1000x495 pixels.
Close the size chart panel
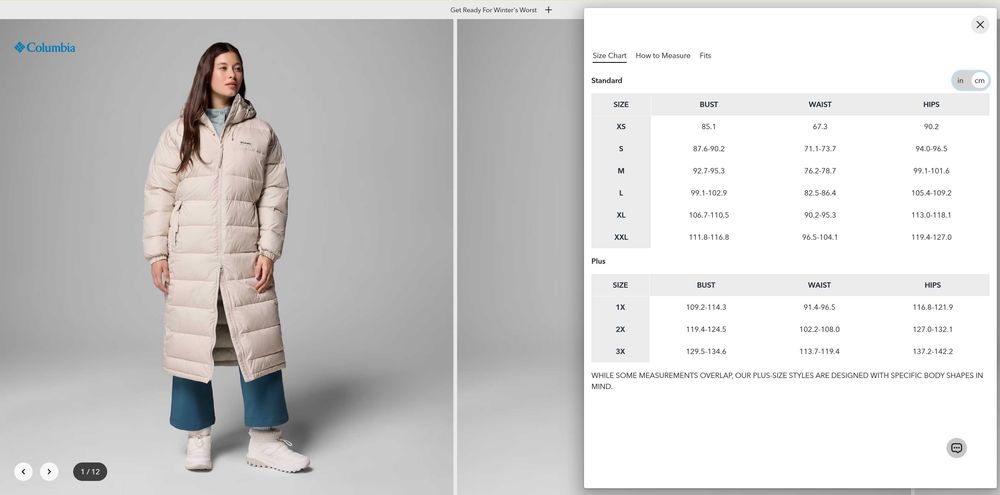980,25
